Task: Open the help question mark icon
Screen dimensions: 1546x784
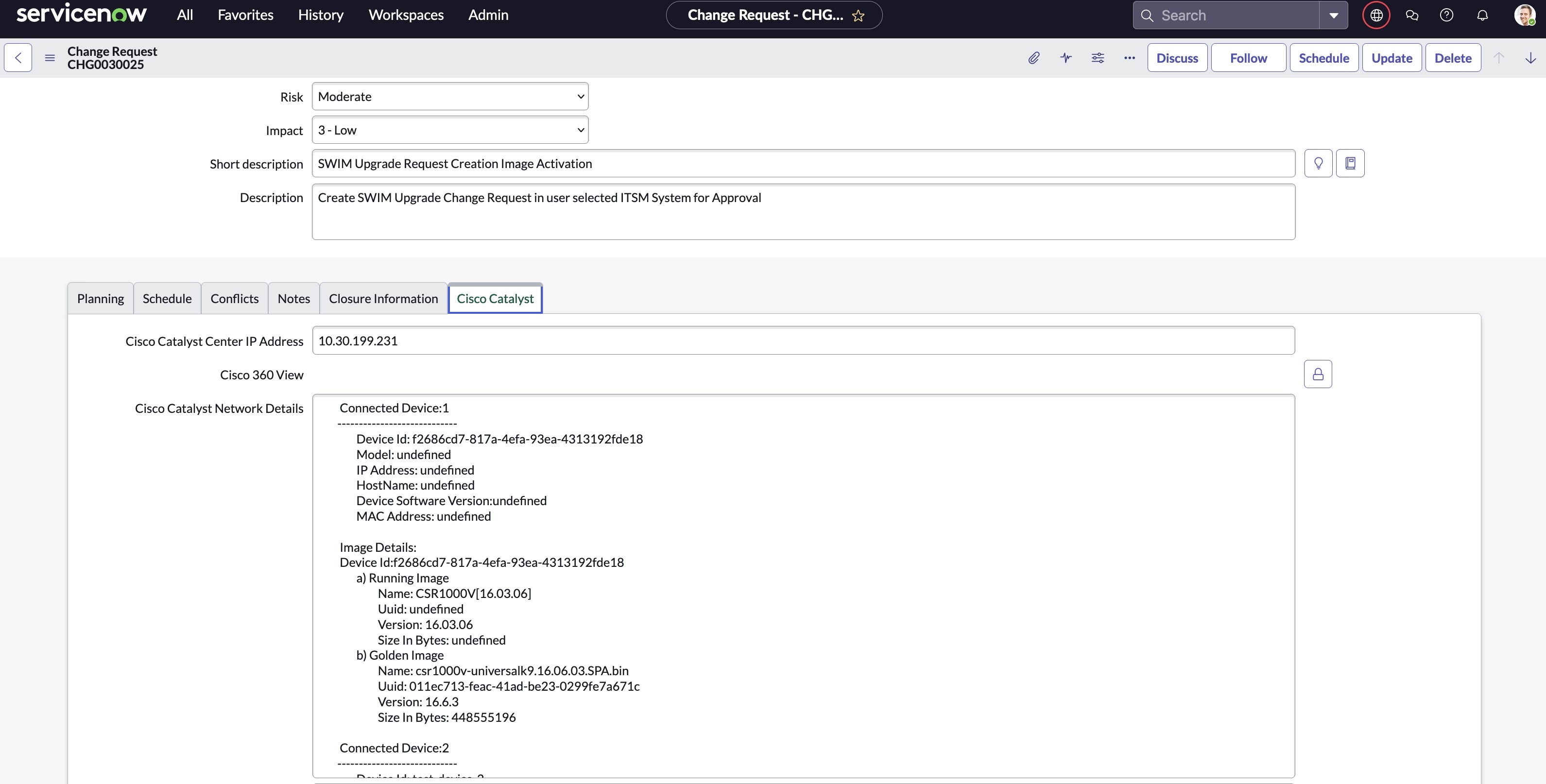Action: 1447,15
